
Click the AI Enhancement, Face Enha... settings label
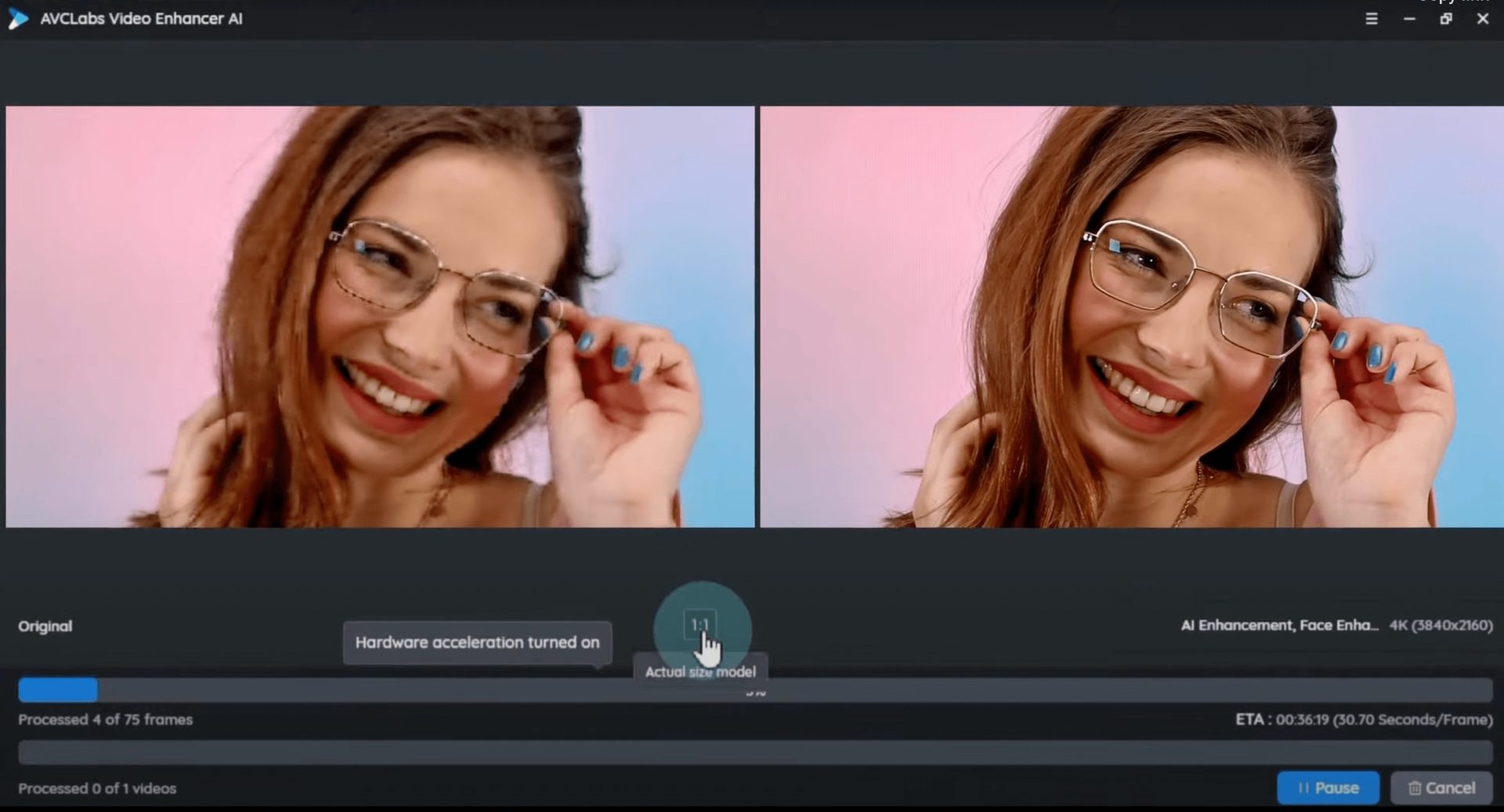pos(1280,625)
